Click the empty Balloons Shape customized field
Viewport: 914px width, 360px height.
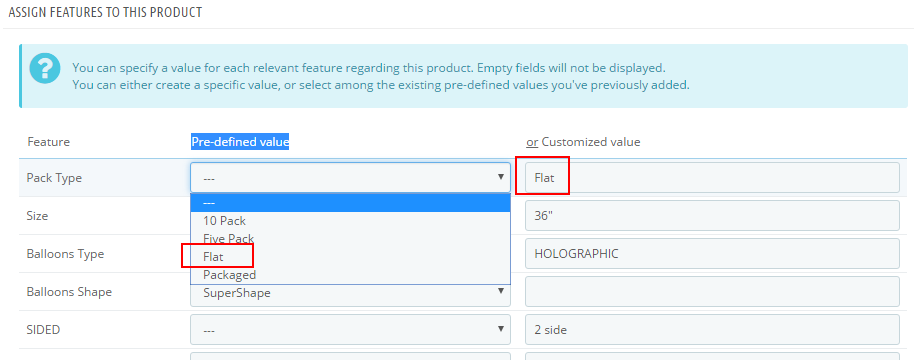pos(712,291)
